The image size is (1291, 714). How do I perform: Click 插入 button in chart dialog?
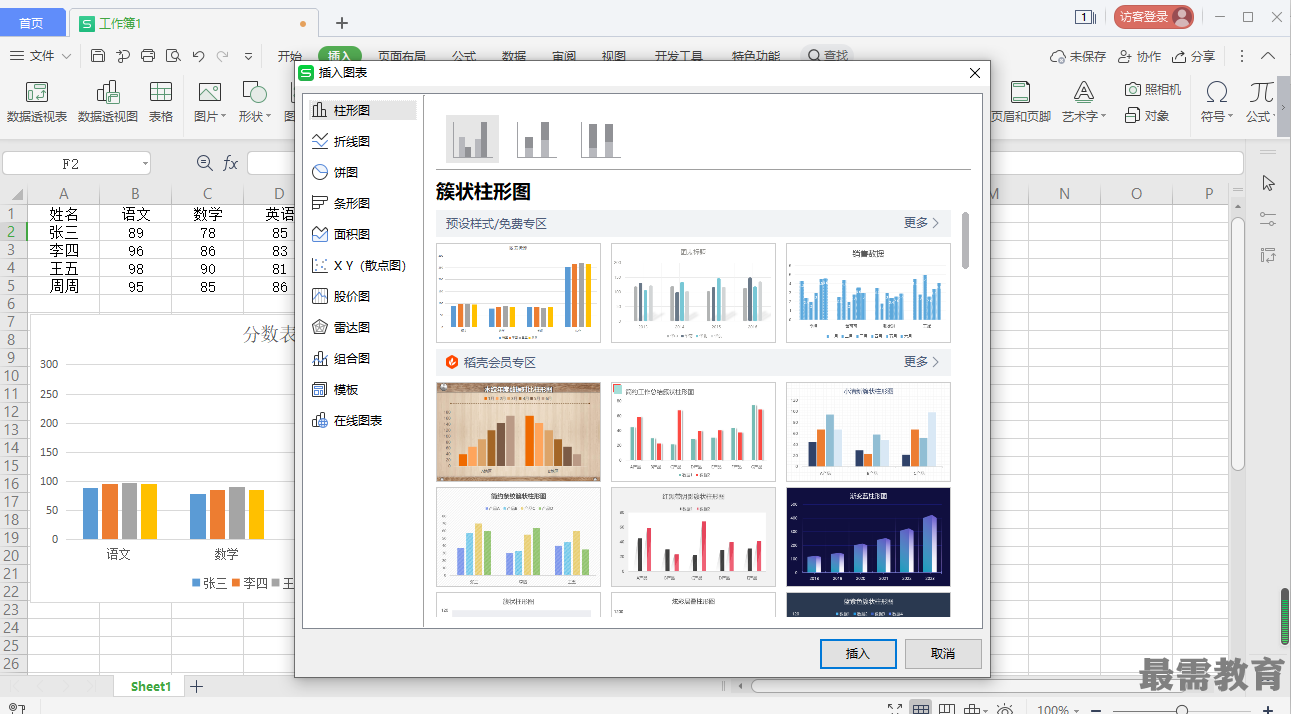click(858, 654)
